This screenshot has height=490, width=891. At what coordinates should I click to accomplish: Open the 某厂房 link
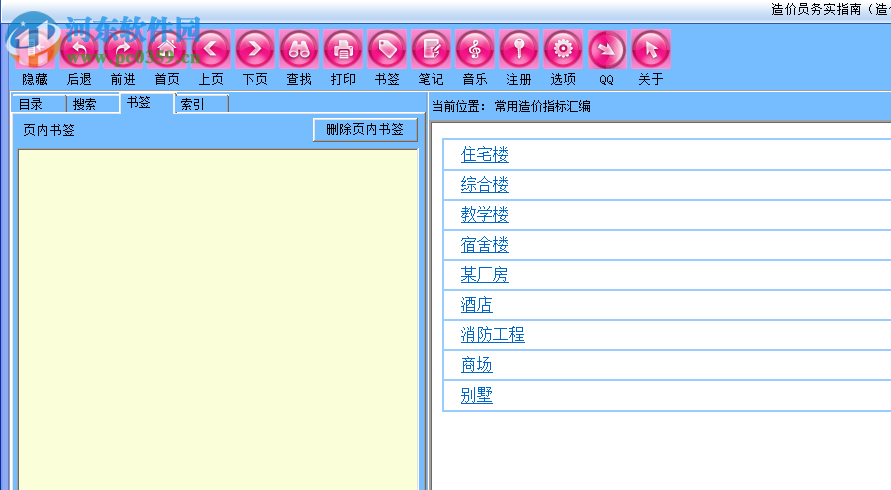(x=485, y=275)
